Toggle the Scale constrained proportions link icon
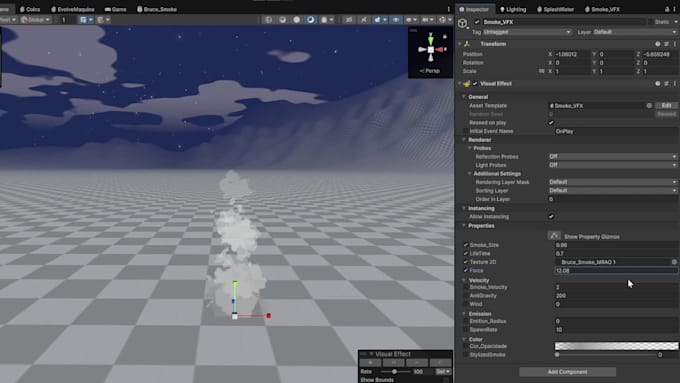Screen dimensions: 680x383 point(541,71)
